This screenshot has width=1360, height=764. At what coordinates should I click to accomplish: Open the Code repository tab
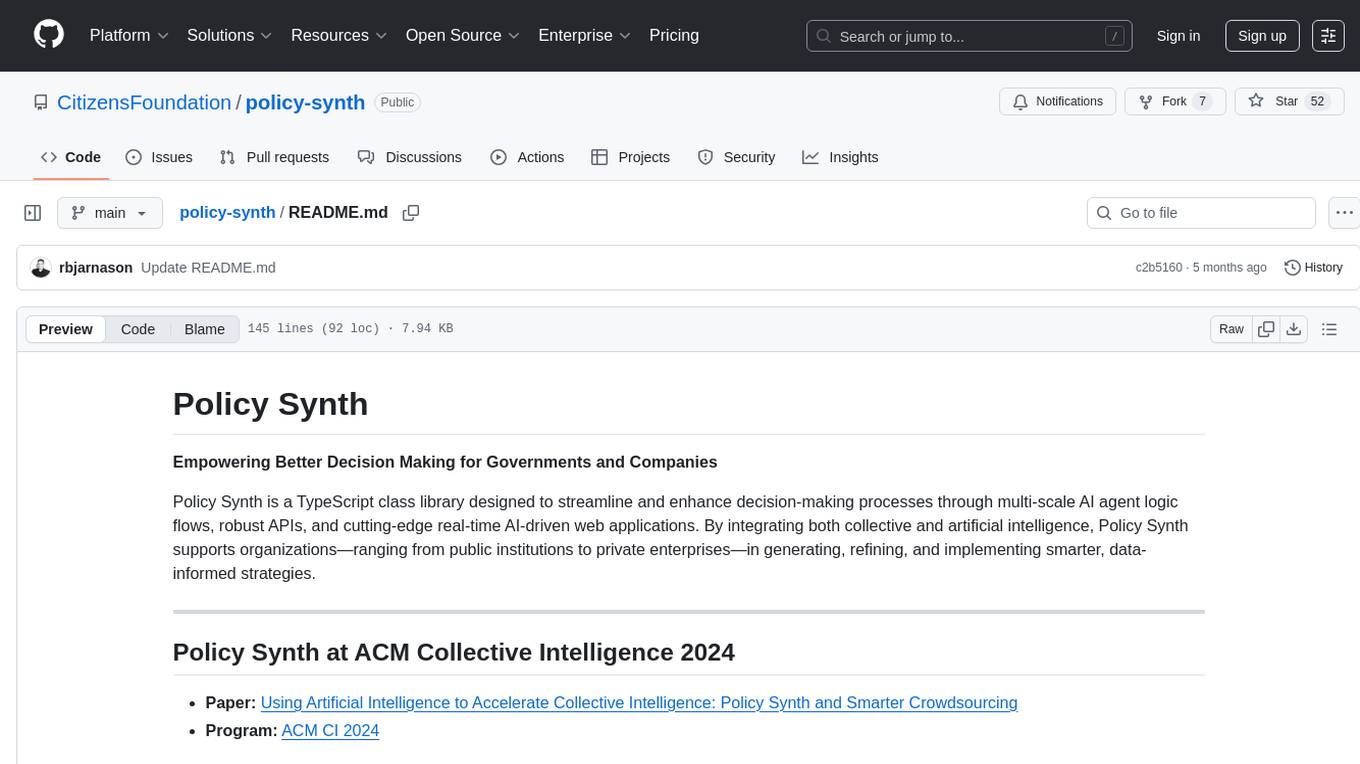click(x=70, y=157)
